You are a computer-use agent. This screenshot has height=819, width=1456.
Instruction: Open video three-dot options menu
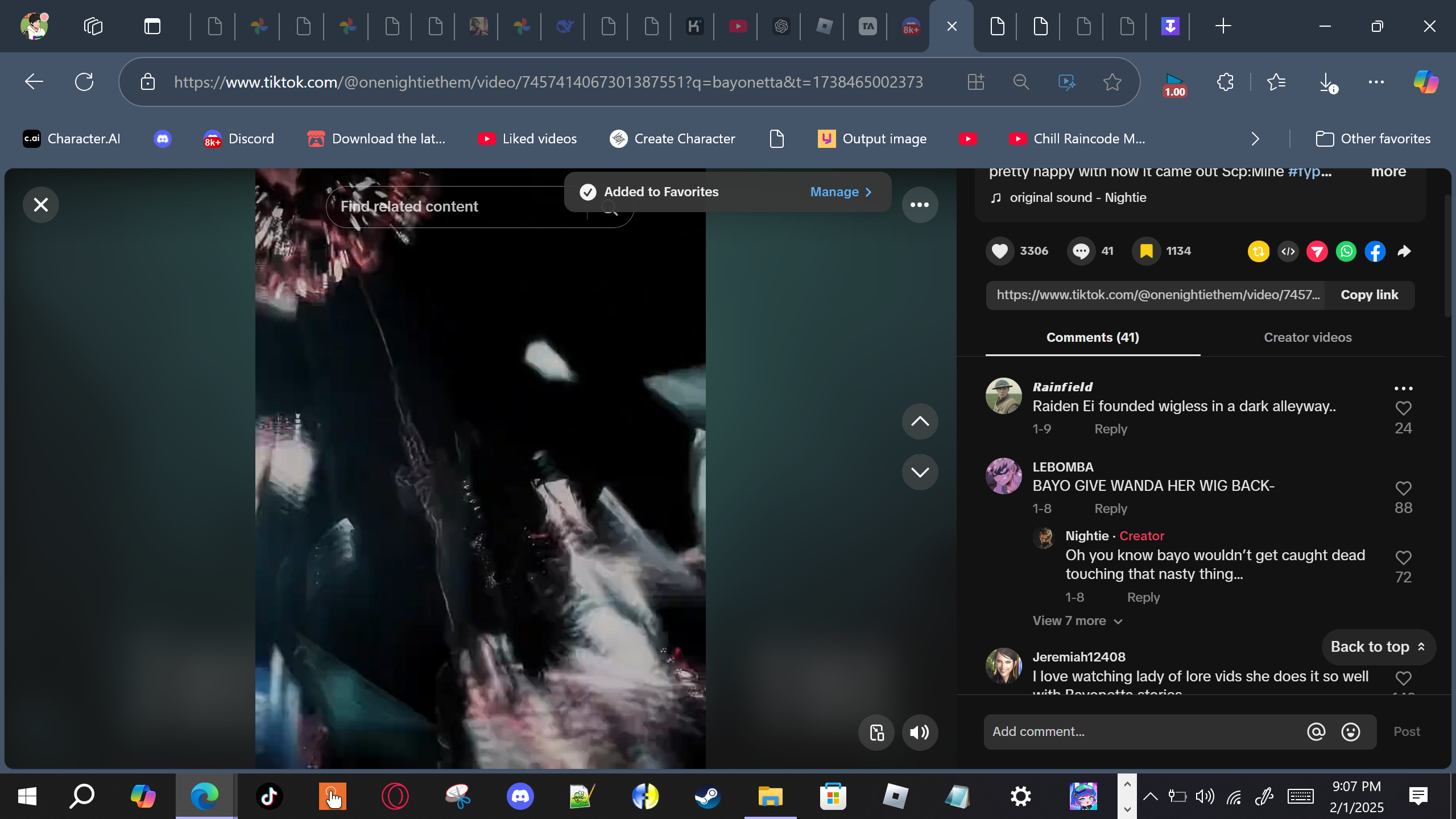pos(920,205)
